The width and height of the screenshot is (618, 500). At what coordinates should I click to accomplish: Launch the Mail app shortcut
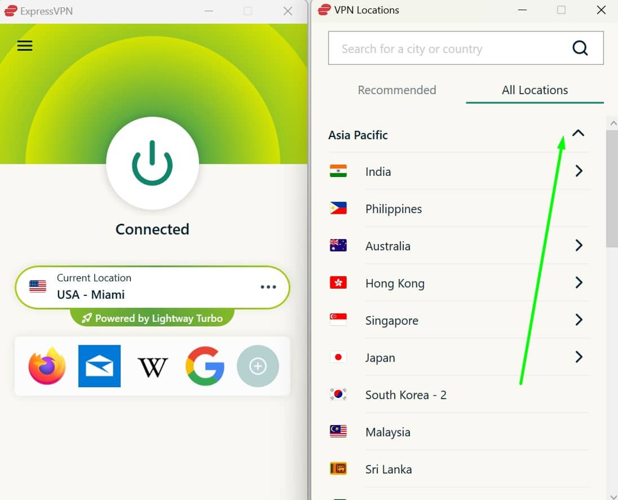(x=99, y=366)
